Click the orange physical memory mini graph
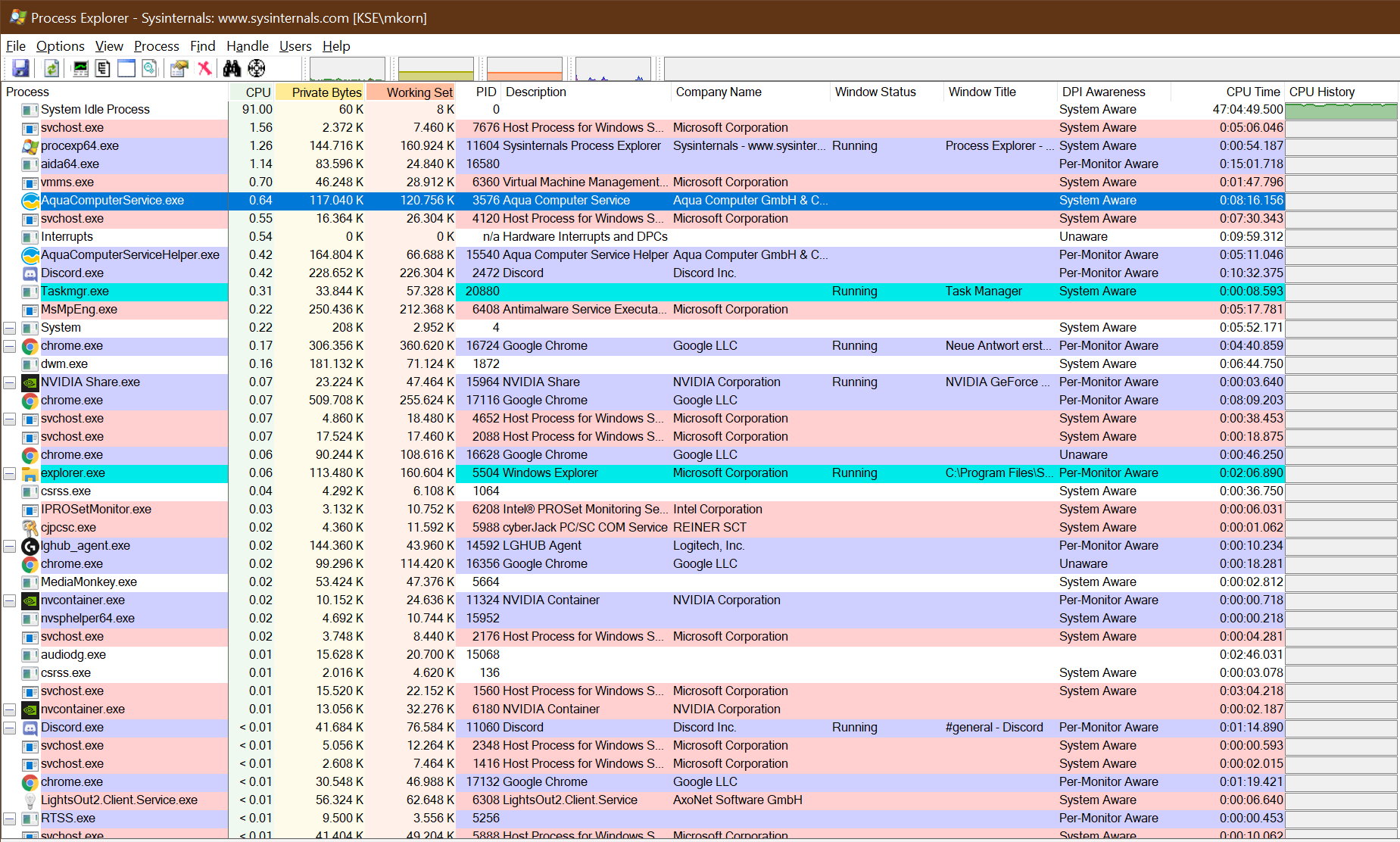Viewport: 1400px width, 842px height. (524, 69)
